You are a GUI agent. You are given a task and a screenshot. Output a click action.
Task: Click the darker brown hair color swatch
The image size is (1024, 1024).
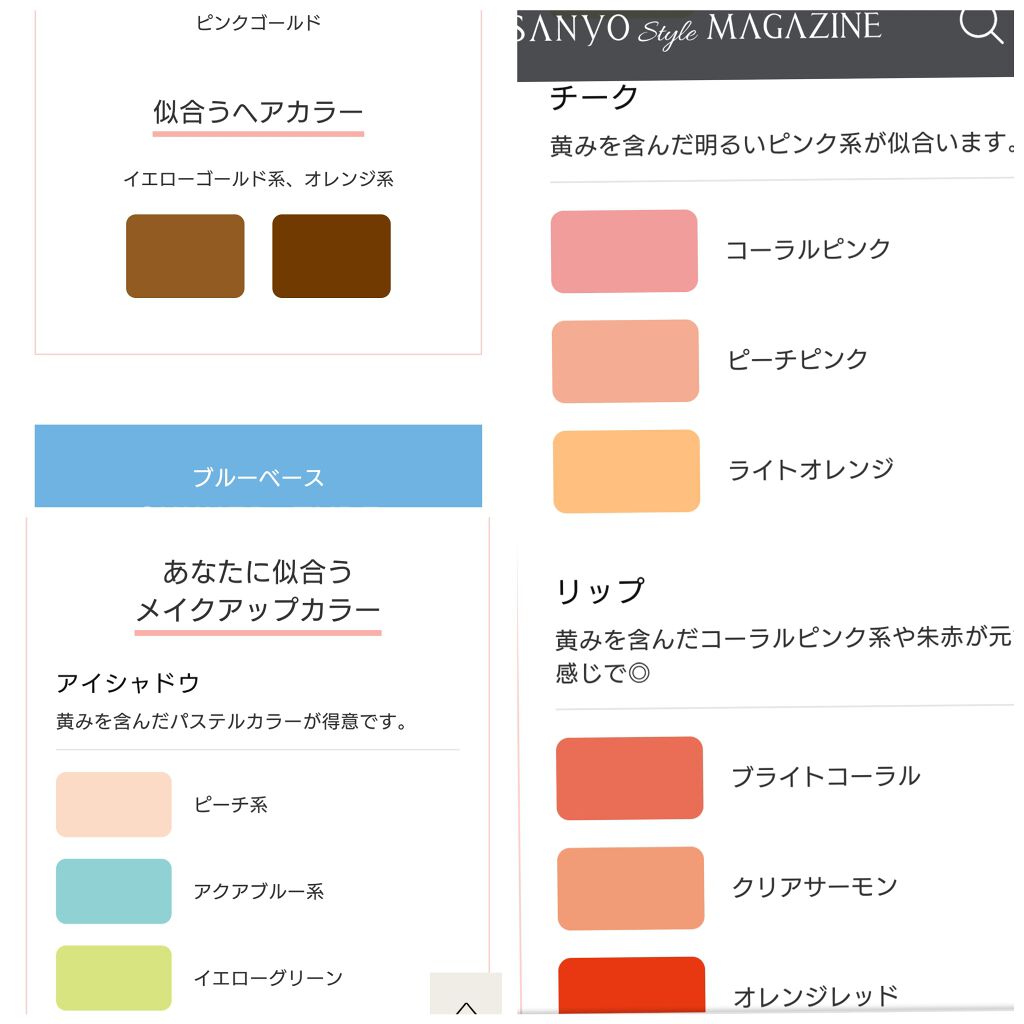point(331,255)
